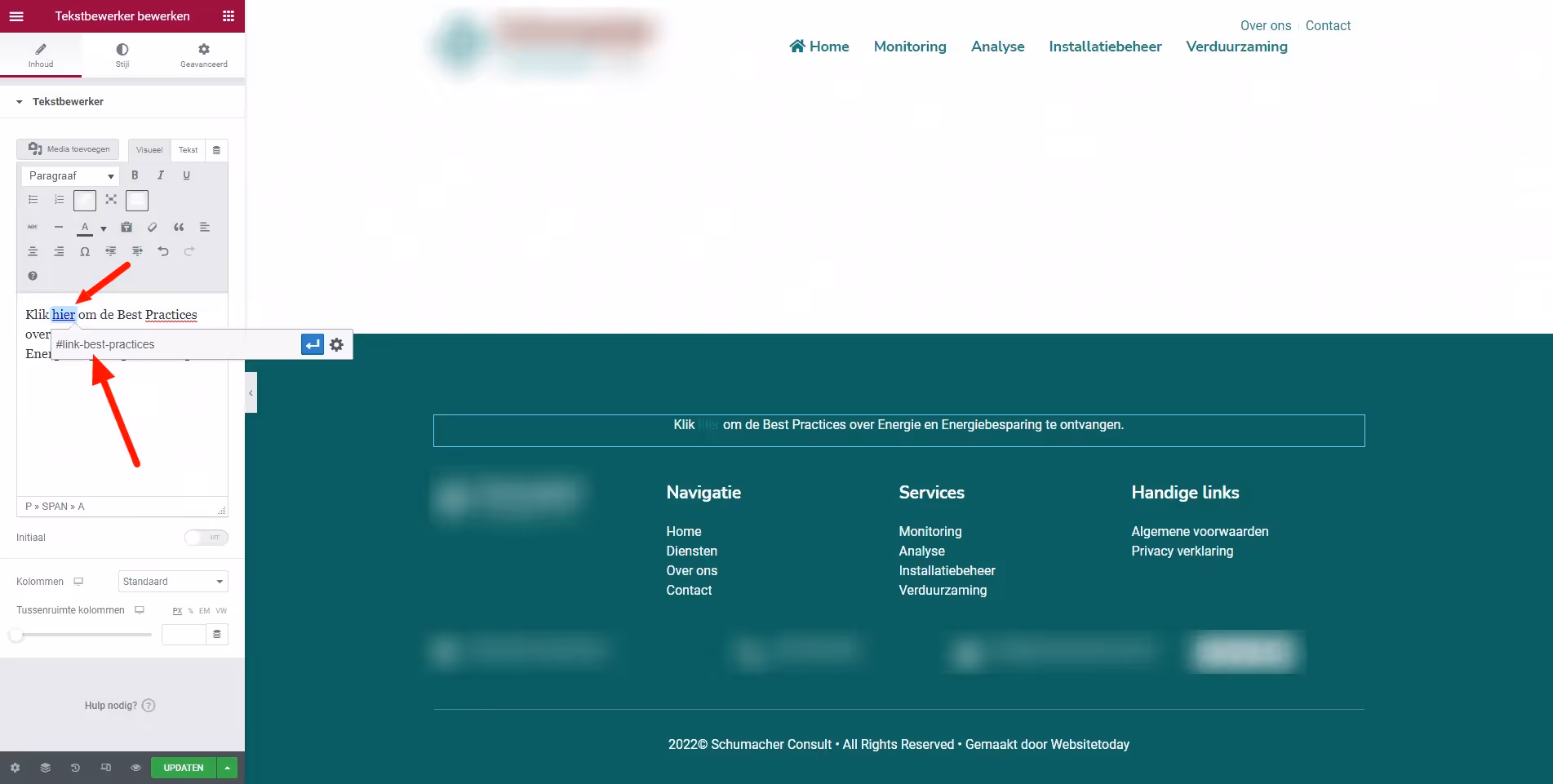Apply the link with the blue enter button
The height and width of the screenshot is (784, 1553).
pyautogui.click(x=312, y=344)
